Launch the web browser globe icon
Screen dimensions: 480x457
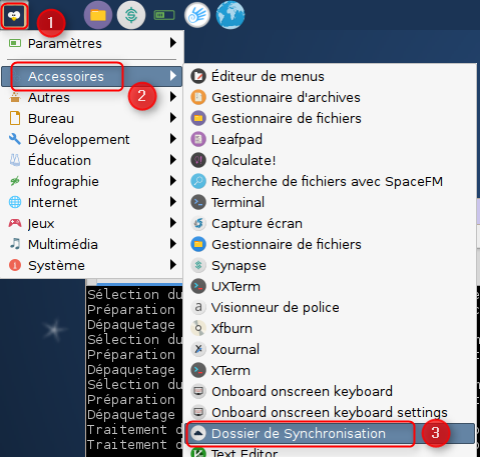coord(230,15)
